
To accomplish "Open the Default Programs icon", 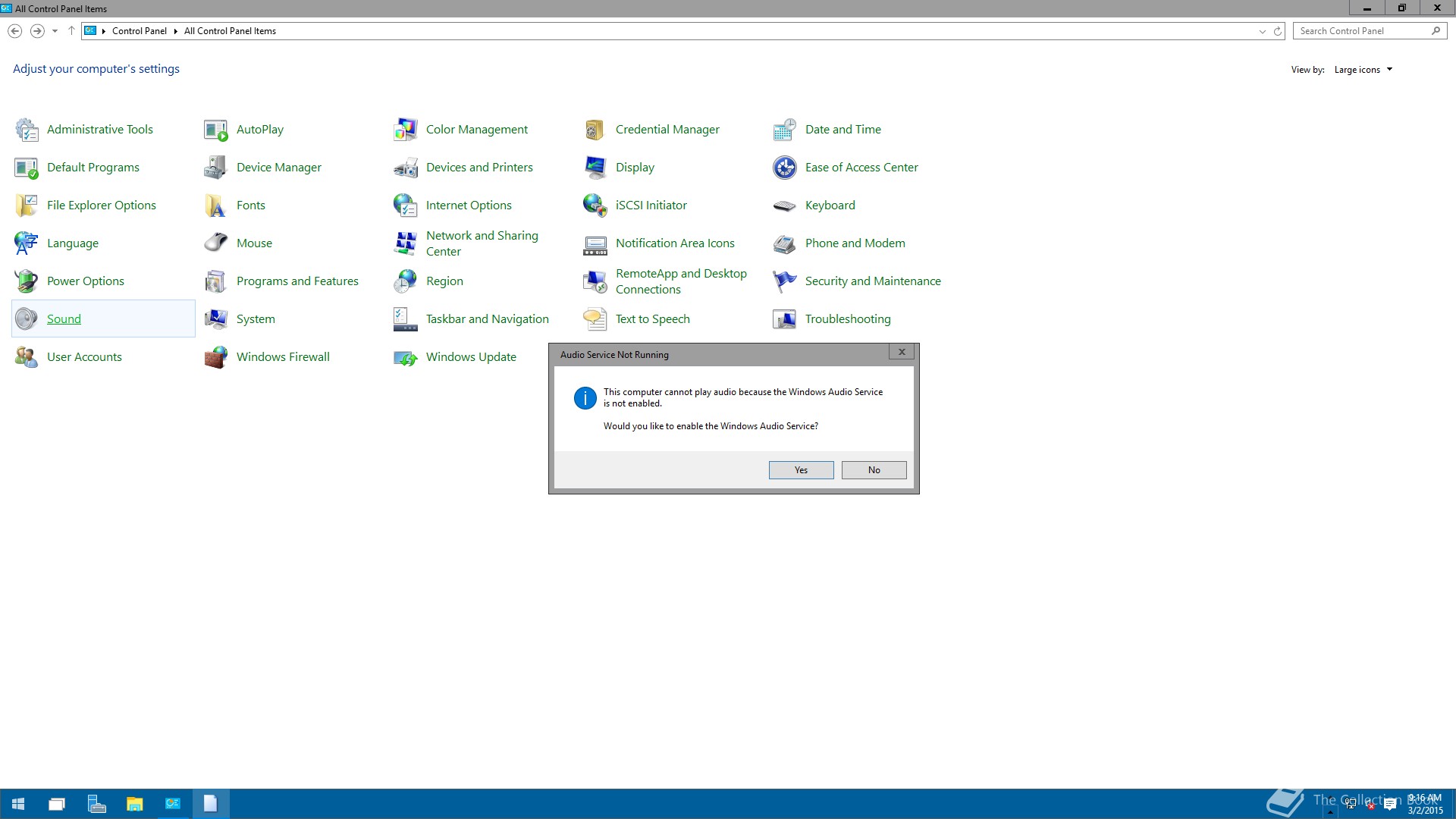I will (x=27, y=168).
